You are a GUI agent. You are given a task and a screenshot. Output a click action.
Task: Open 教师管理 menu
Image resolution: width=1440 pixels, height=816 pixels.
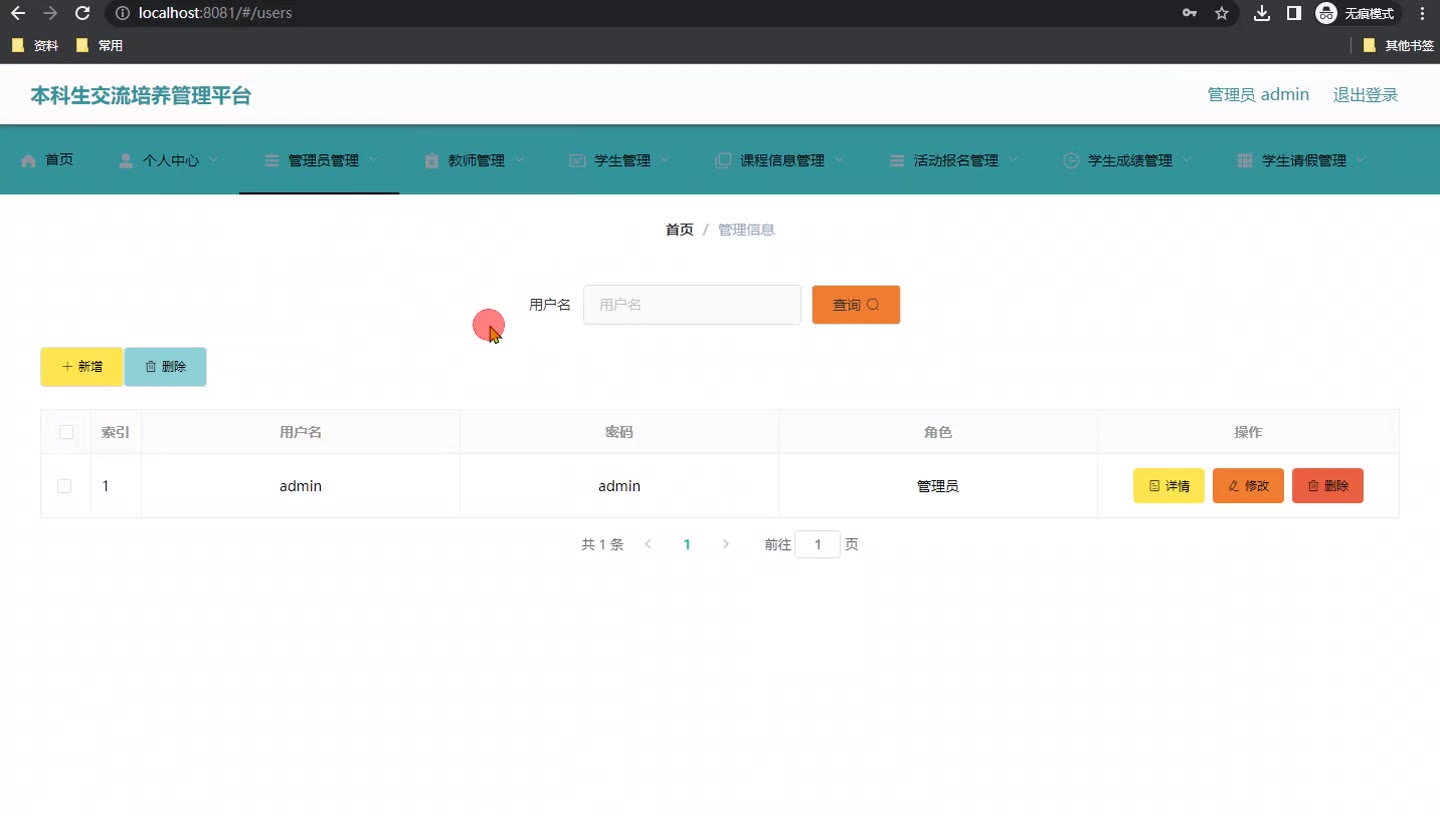(x=475, y=160)
